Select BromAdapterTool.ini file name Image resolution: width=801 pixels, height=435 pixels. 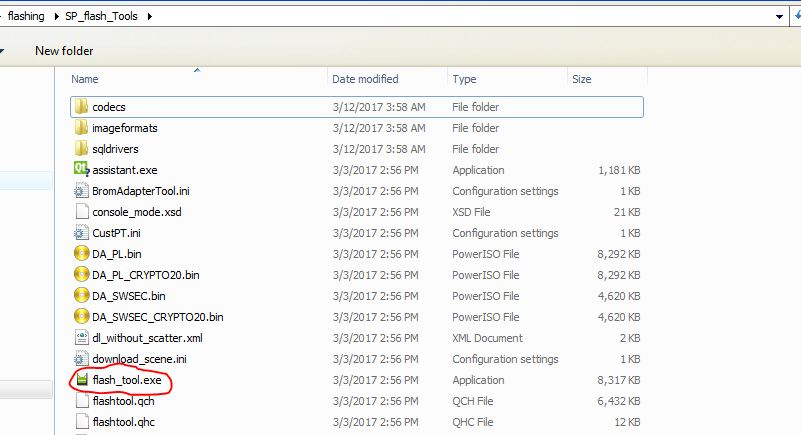click(x=141, y=191)
